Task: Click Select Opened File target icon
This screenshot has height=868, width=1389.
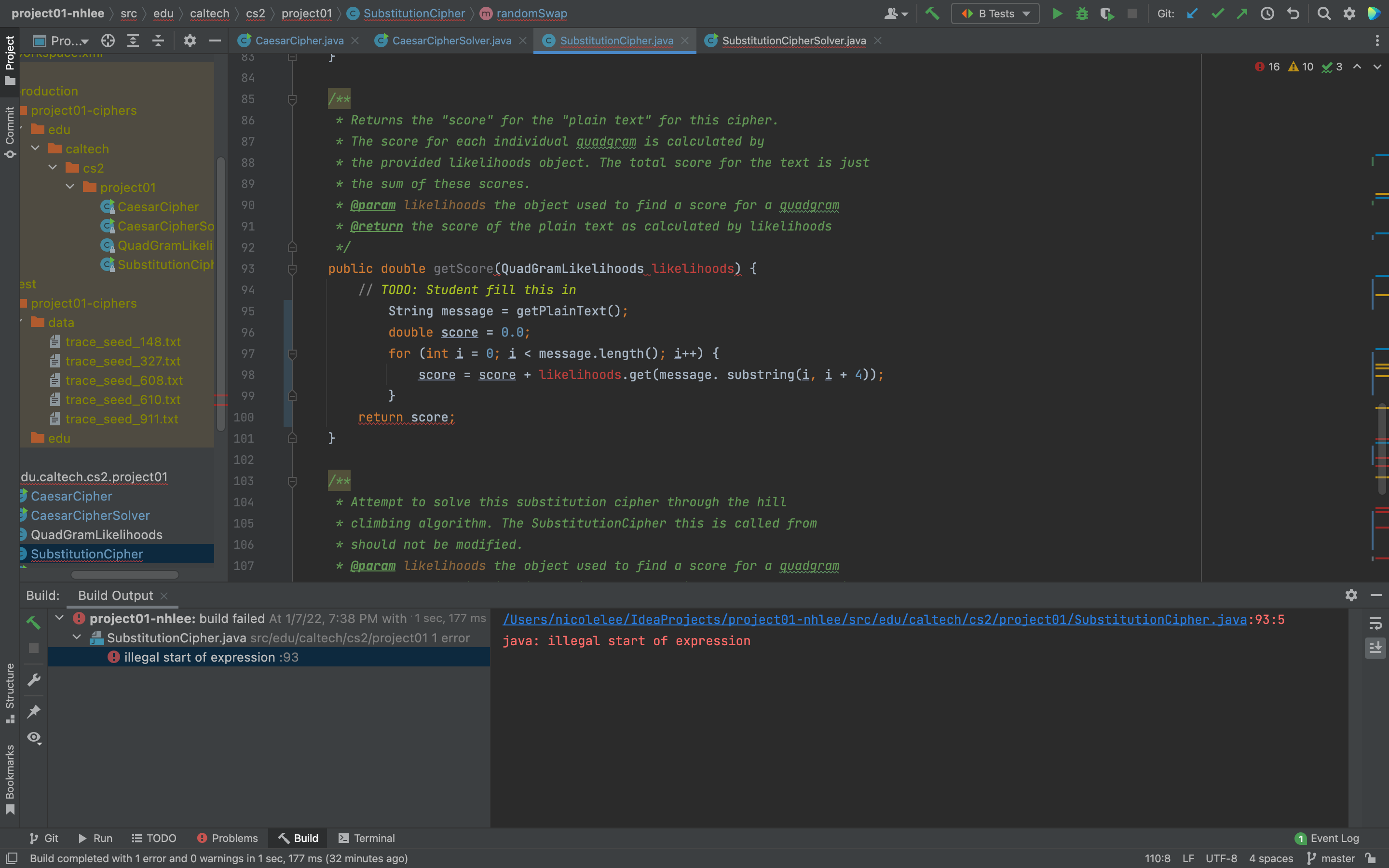Action: pos(108,41)
